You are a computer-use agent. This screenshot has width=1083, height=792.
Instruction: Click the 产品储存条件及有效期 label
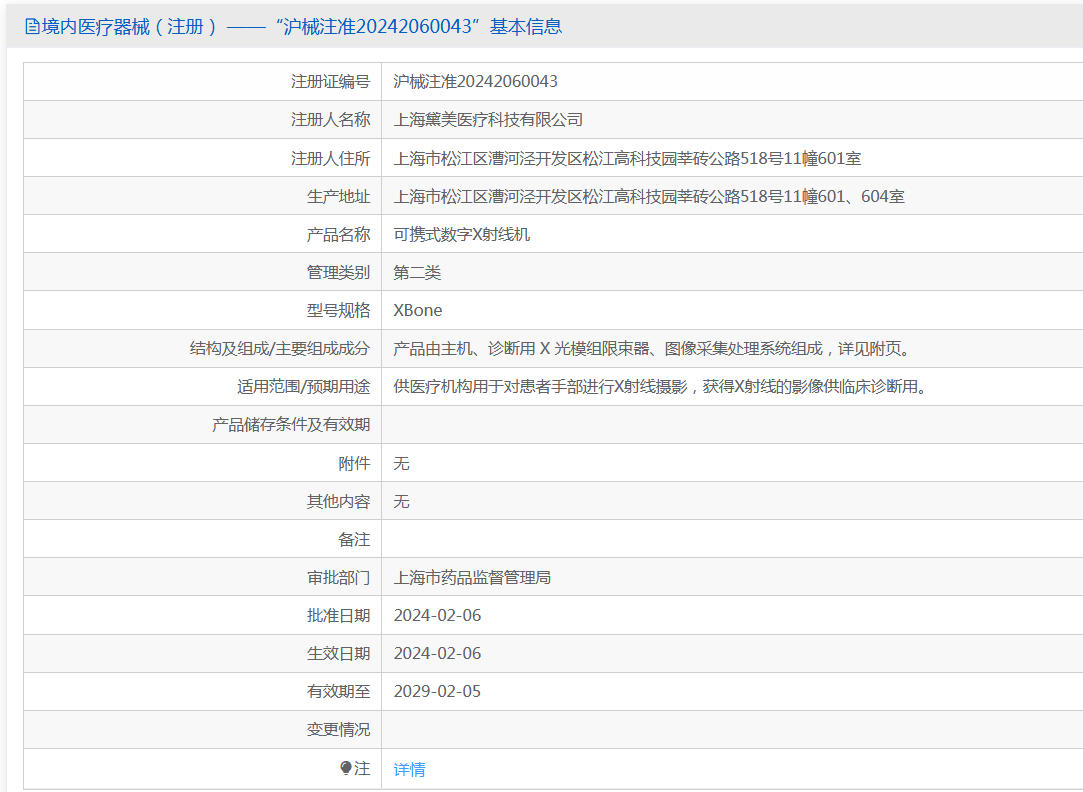291,425
